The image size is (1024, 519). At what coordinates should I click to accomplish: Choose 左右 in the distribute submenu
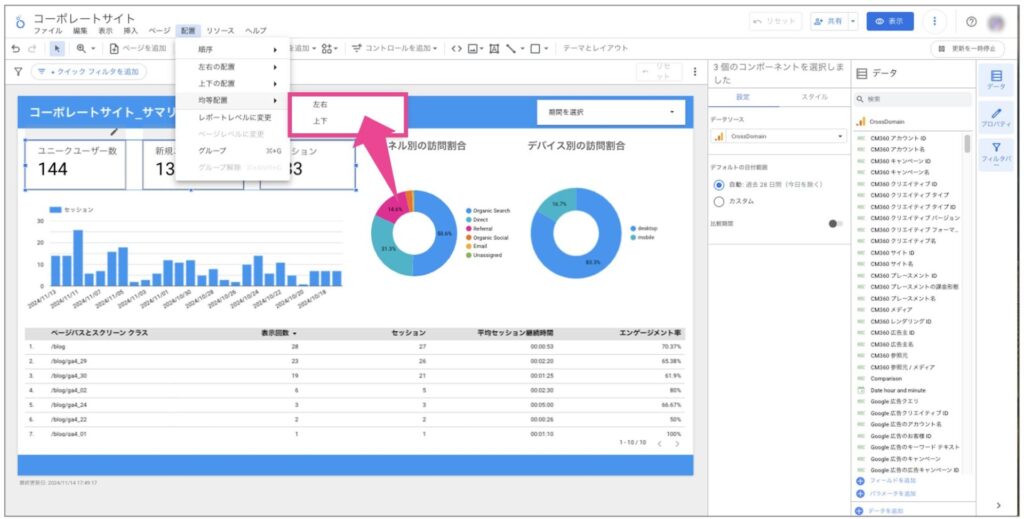tap(320, 104)
